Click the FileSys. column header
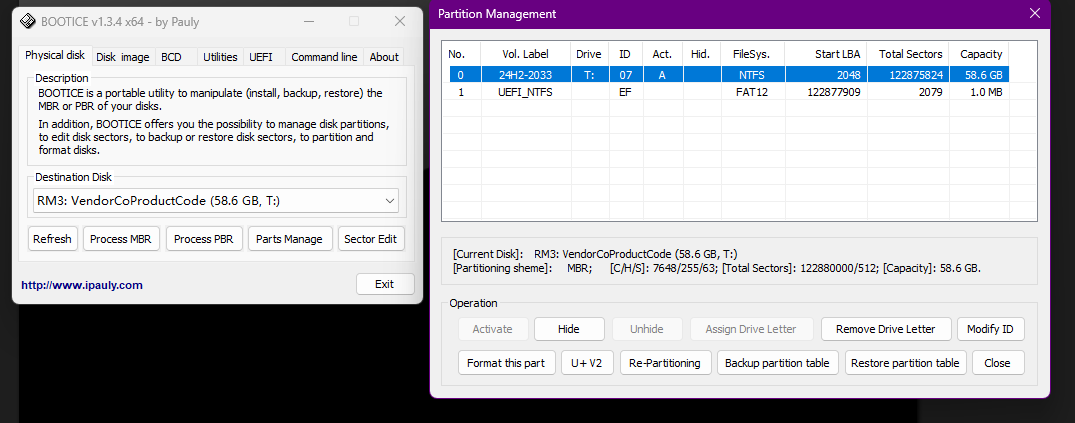1075x423 pixels. (x=751, y=53)
